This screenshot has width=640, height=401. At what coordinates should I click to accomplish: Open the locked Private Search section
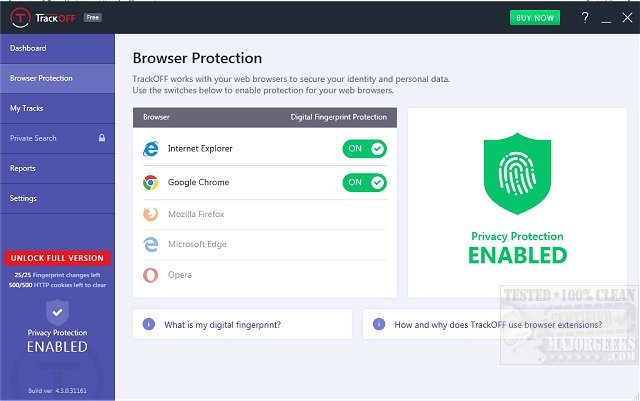(x=58, y=138)
